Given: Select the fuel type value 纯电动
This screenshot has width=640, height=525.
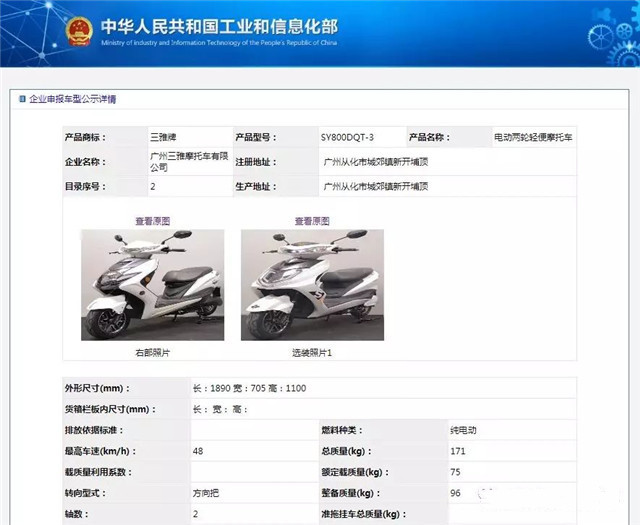Looking at the screenshot, I should 463,430.
